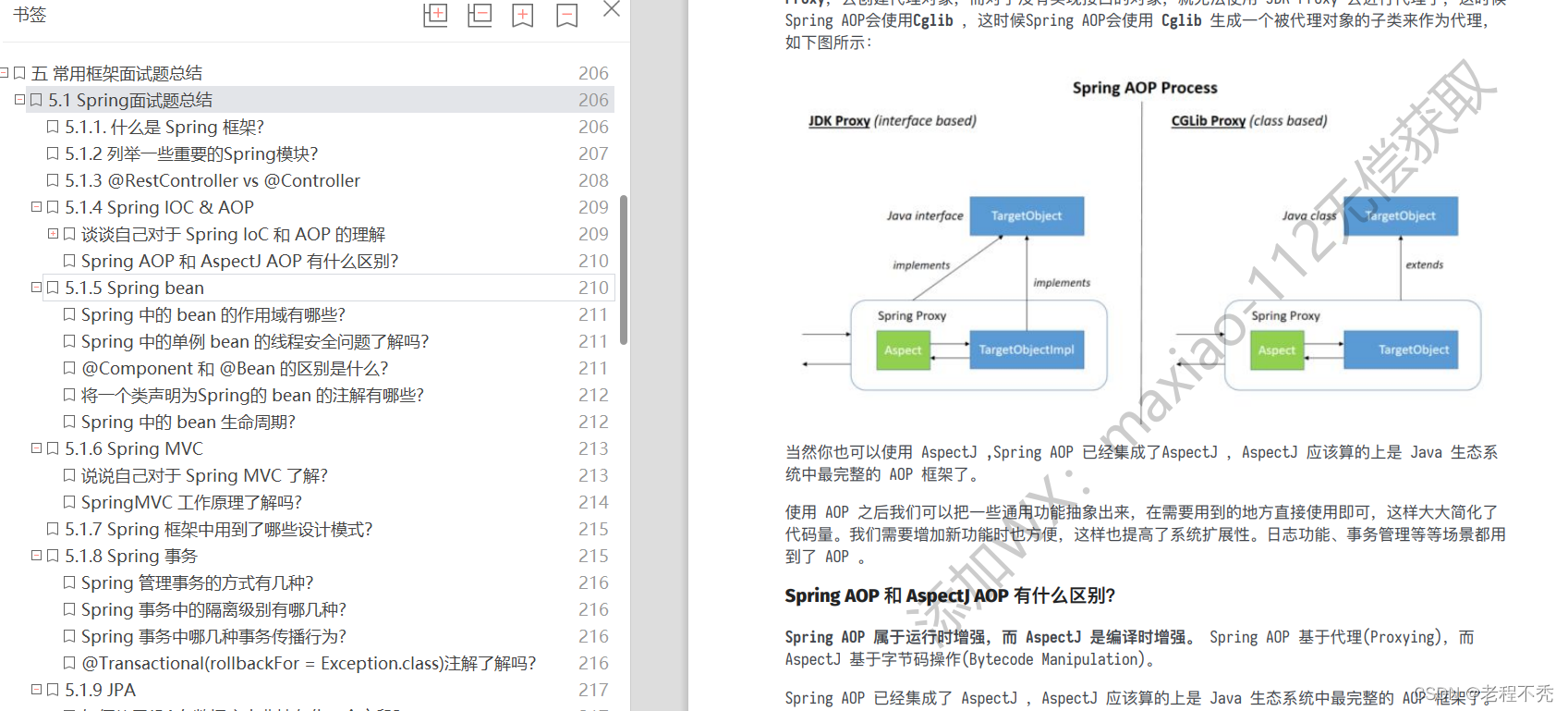Click heading Spring AOP 和 AspectJ AOP 有什么区别? in document
The image size is (1568, 711).
tap(950, 595)
